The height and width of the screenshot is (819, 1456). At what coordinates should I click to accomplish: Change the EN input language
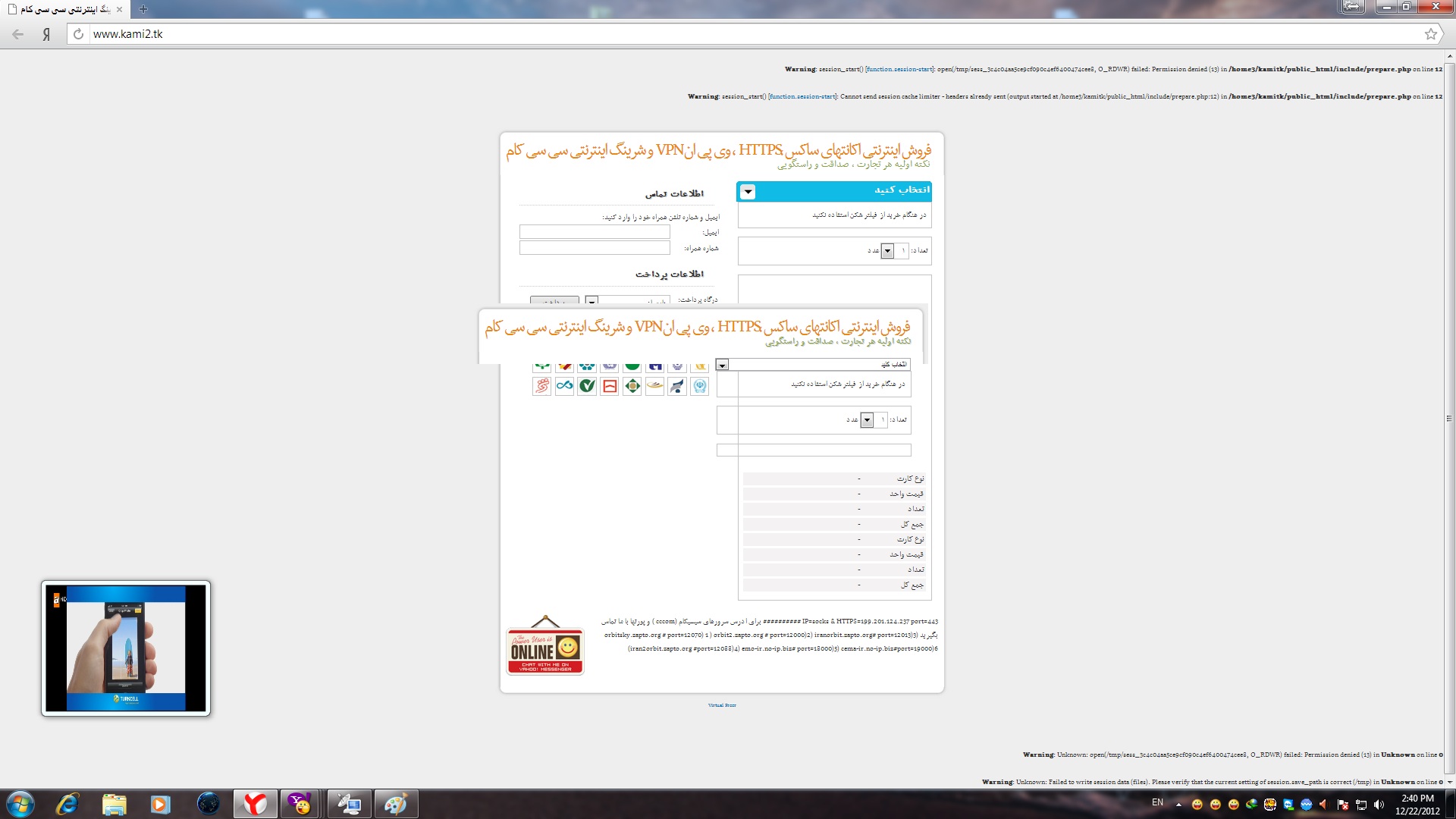(1157, 802)
